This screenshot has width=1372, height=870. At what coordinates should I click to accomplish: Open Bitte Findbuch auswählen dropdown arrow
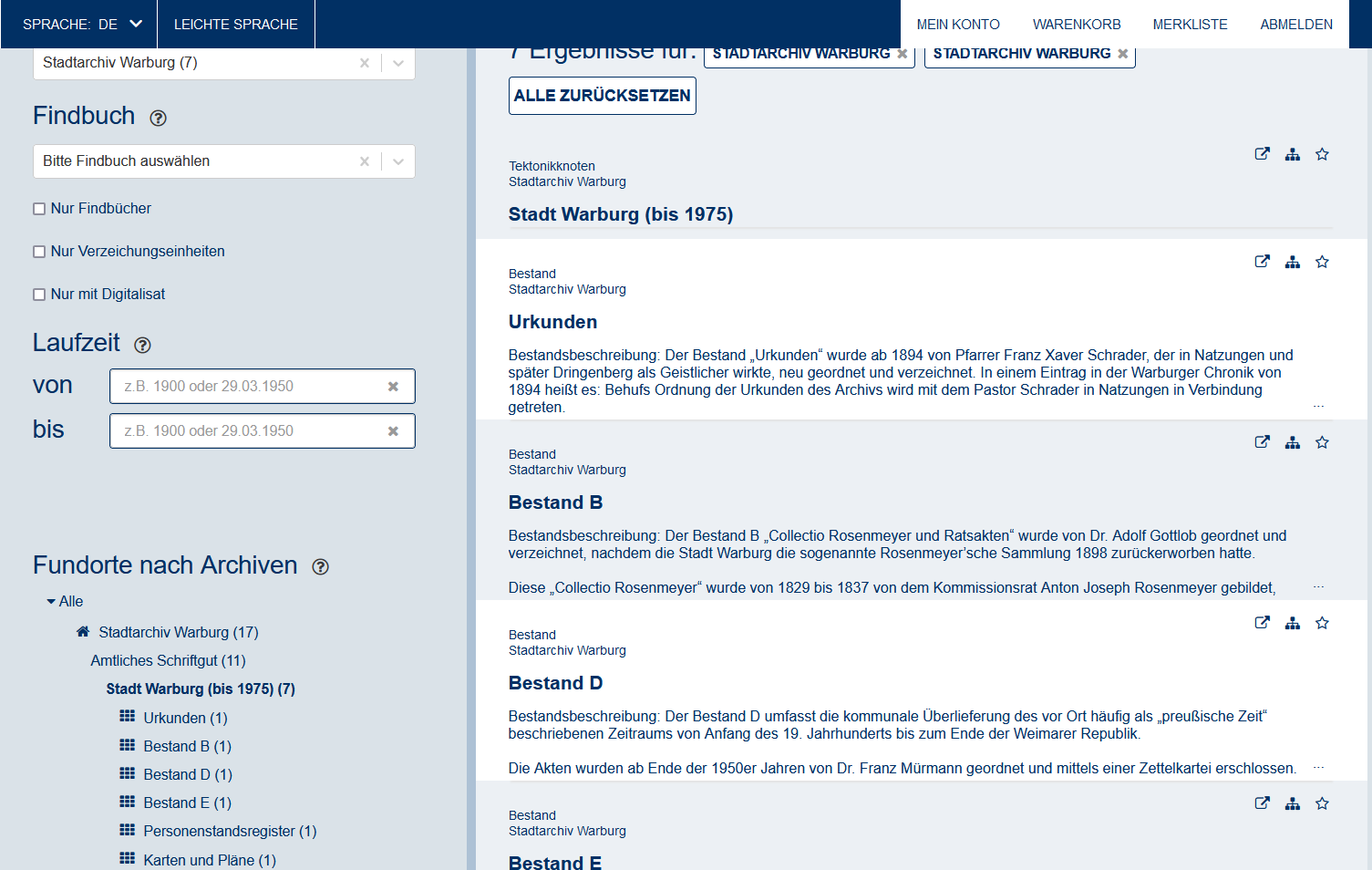(398, 161)
